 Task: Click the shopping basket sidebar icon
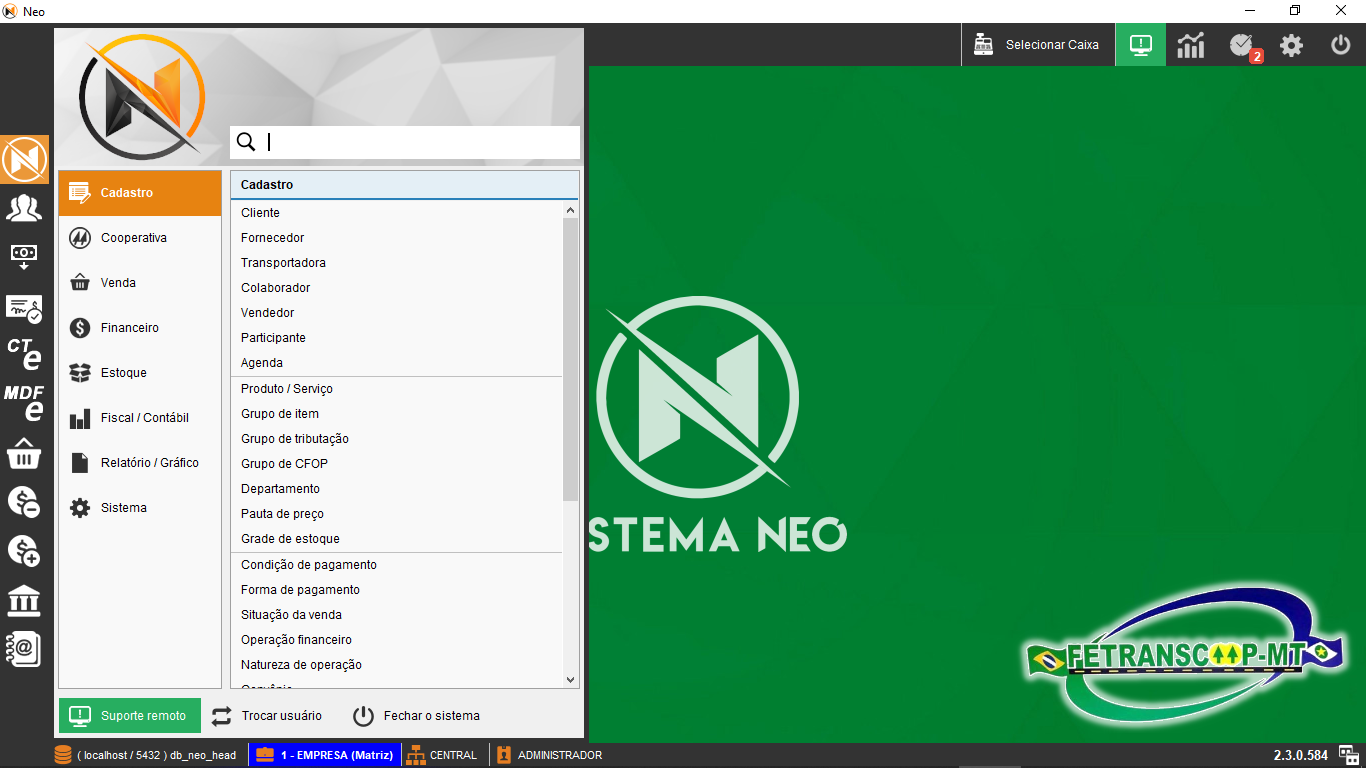pyautogui.click(x=24, y=454)
